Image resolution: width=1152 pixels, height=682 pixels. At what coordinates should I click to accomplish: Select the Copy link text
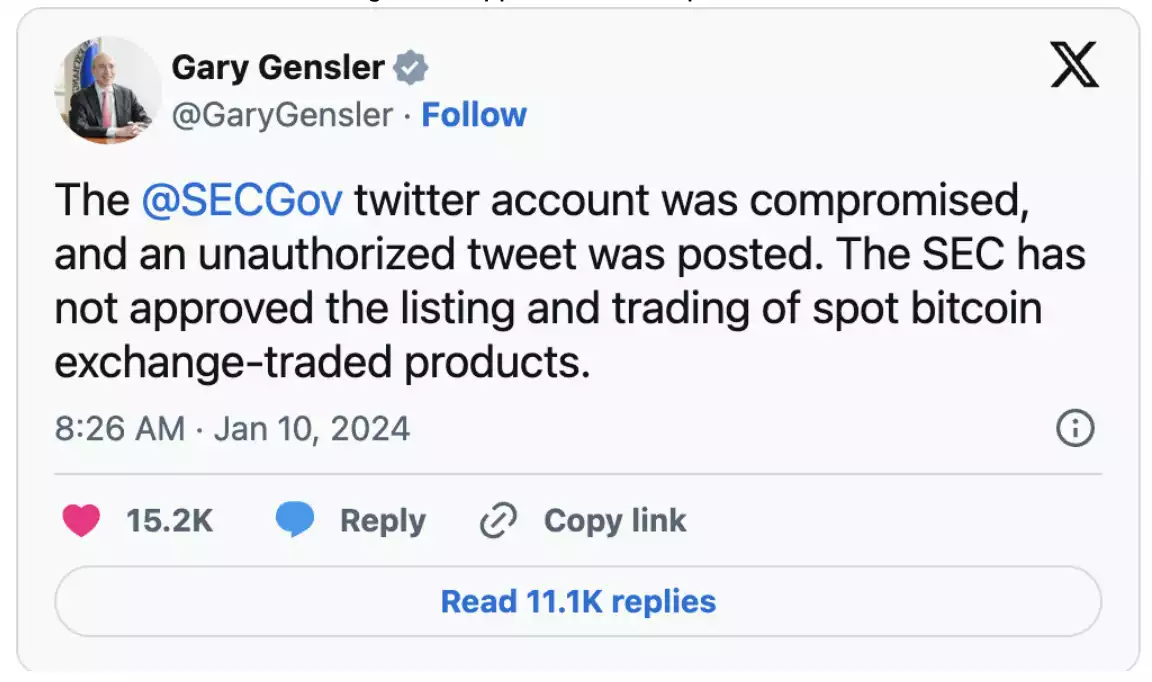(x=615, y=521)
